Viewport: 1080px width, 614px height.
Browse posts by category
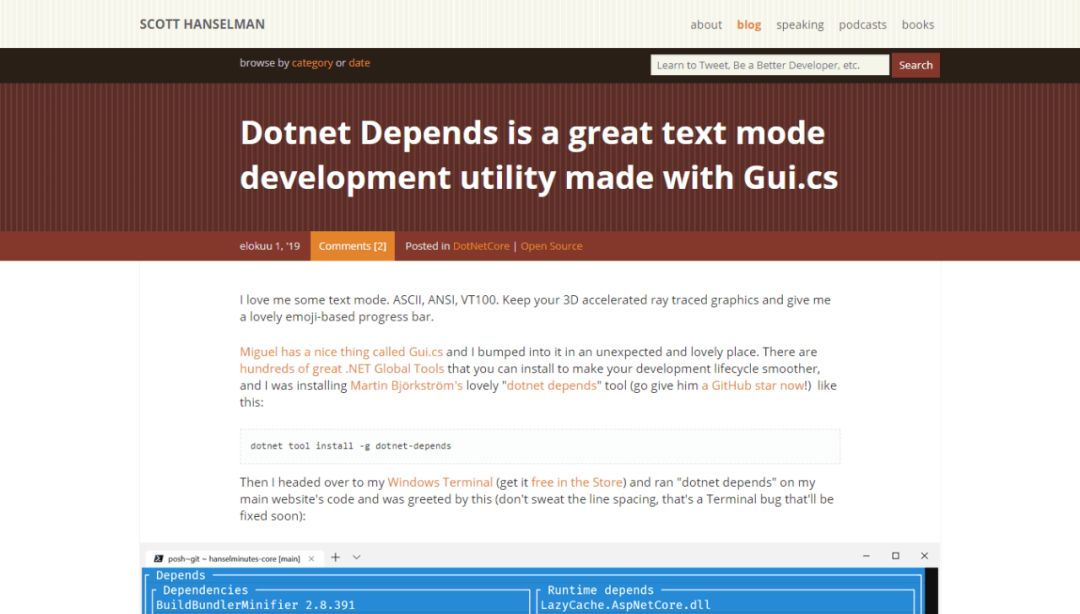click(312, 63)
